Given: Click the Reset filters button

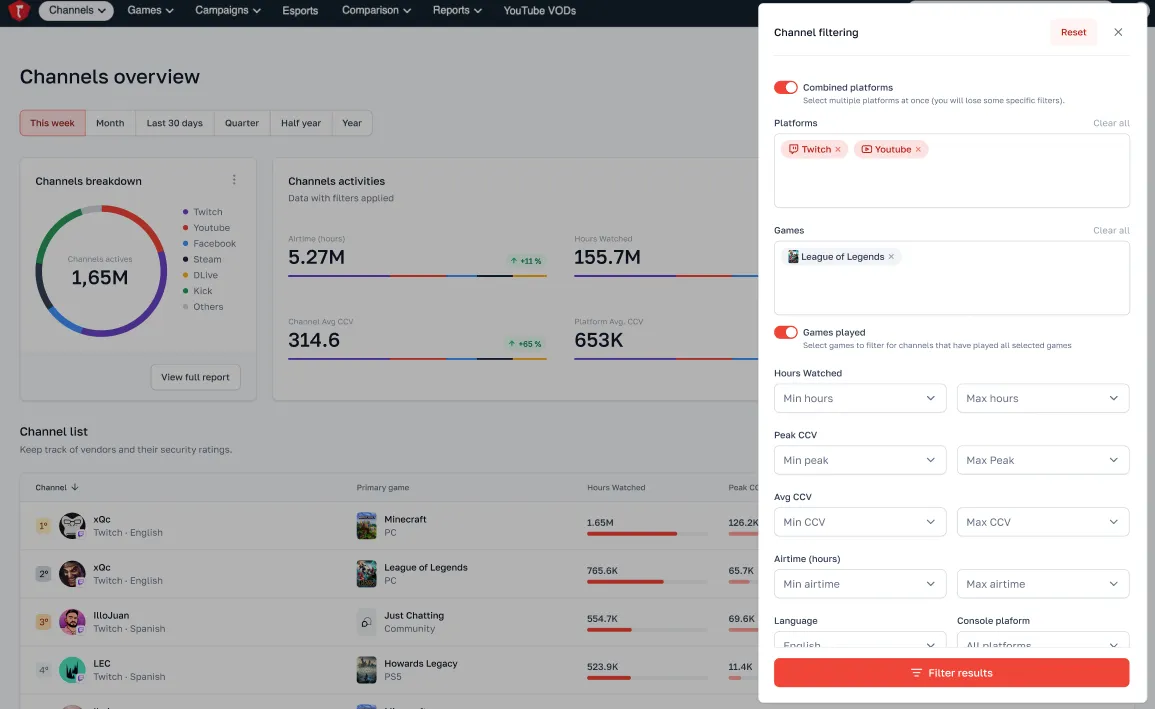Looking at the screenshot, I should 1073,32.
